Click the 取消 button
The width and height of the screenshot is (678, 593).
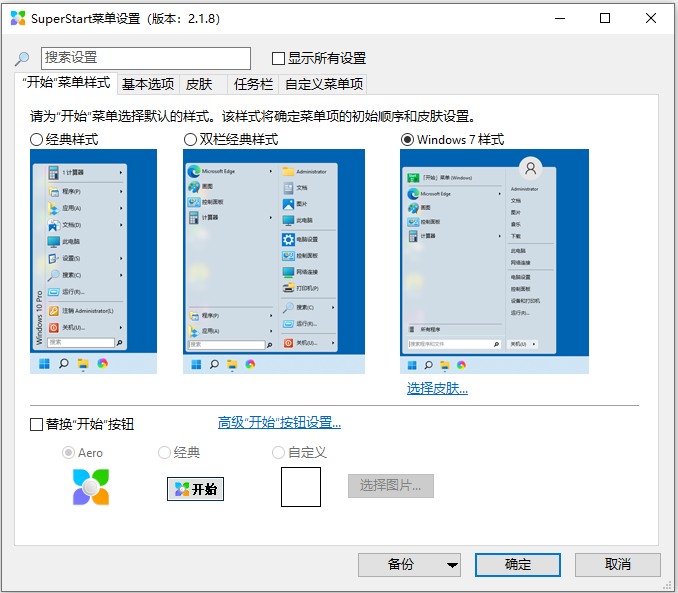click(617, 565)
